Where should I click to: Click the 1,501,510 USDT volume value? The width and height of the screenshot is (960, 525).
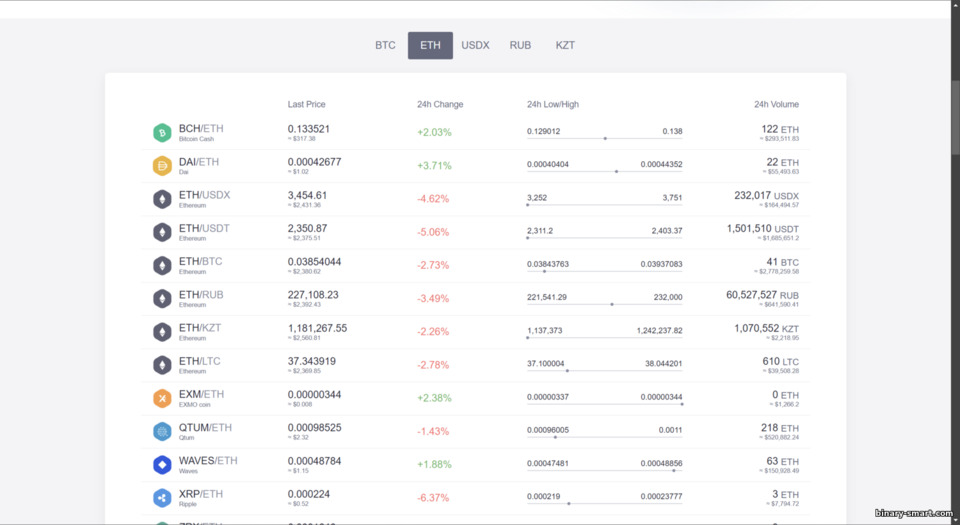tap(763, 229)
